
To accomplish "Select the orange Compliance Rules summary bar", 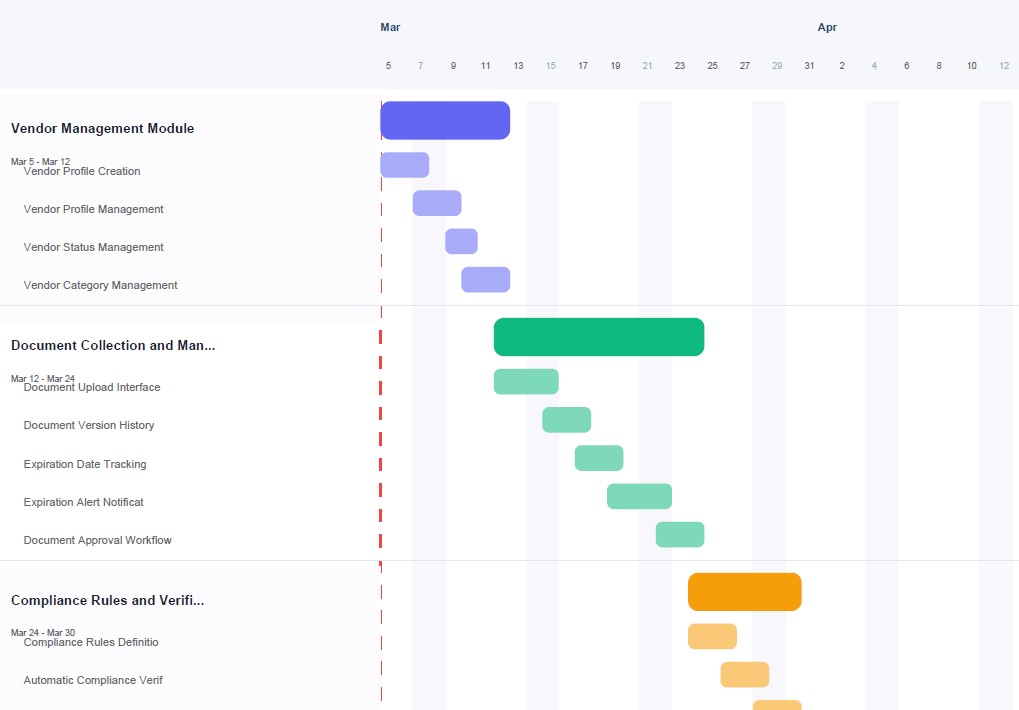I will [744, 592].
